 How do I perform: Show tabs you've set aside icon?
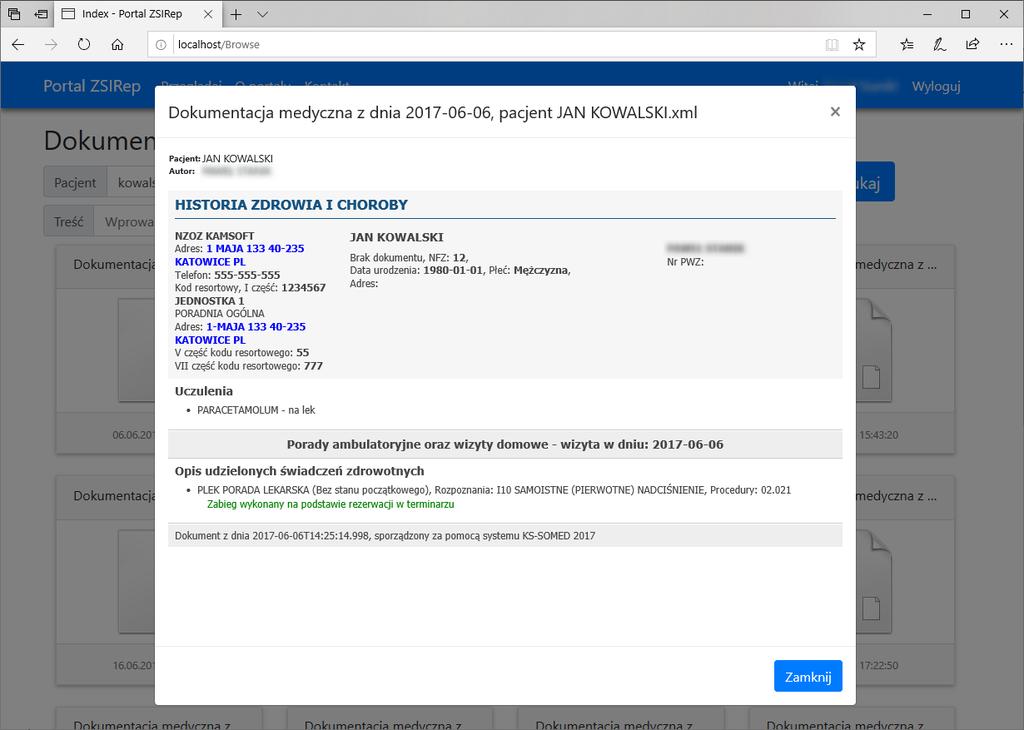pos(14,14)
